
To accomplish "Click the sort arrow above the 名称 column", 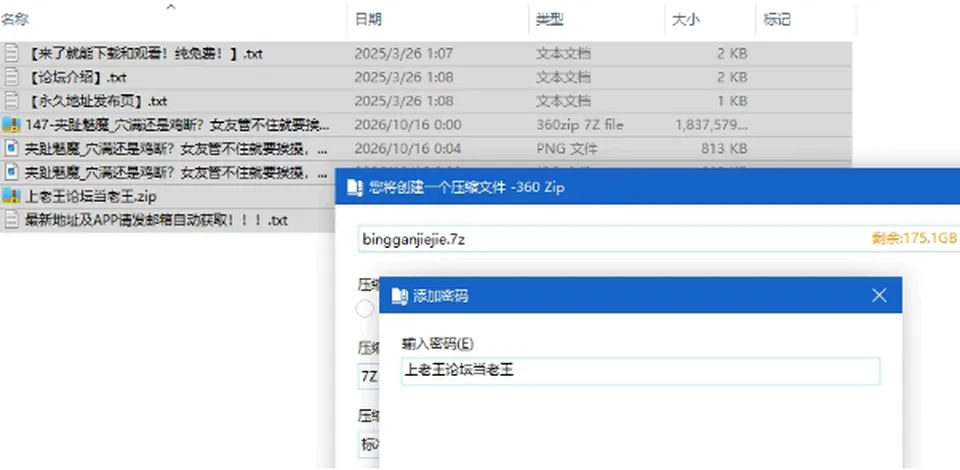I will (x=171, y=7).
